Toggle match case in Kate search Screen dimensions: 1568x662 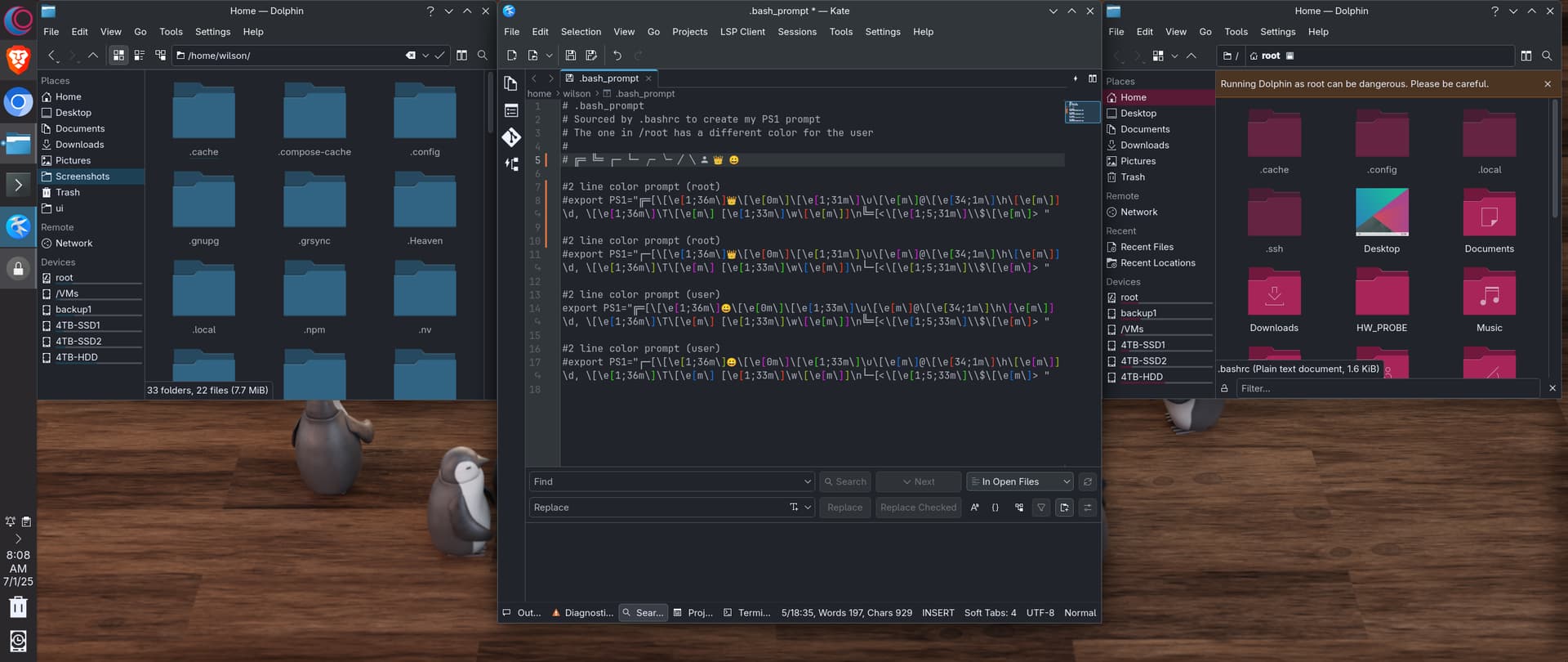[x=974, y=508]
